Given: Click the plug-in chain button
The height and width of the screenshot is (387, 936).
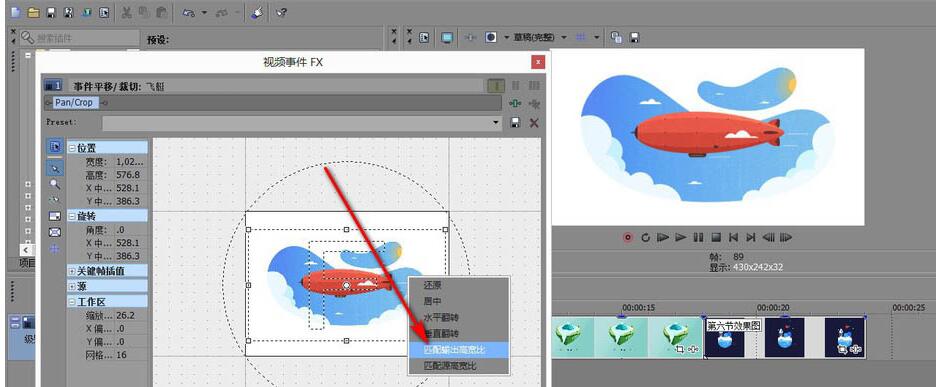Looking at the screenshot, I should tap(515, 103).
